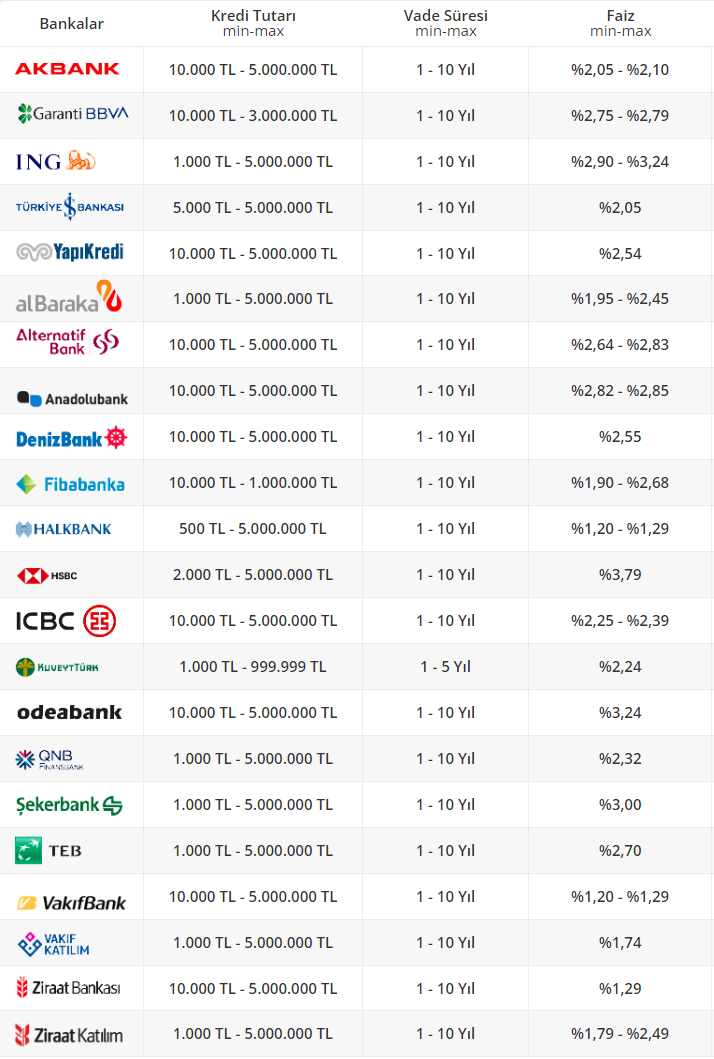714x1059 pixels.
Task: Select the Albaraka logo
Action: click(x=69, y=298)
